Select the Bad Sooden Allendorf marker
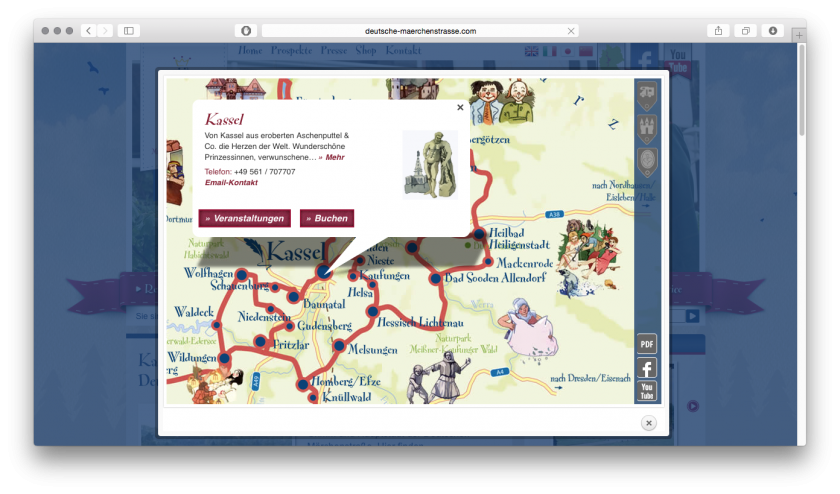This screenshot has height=494, width=840. point(436,279)
